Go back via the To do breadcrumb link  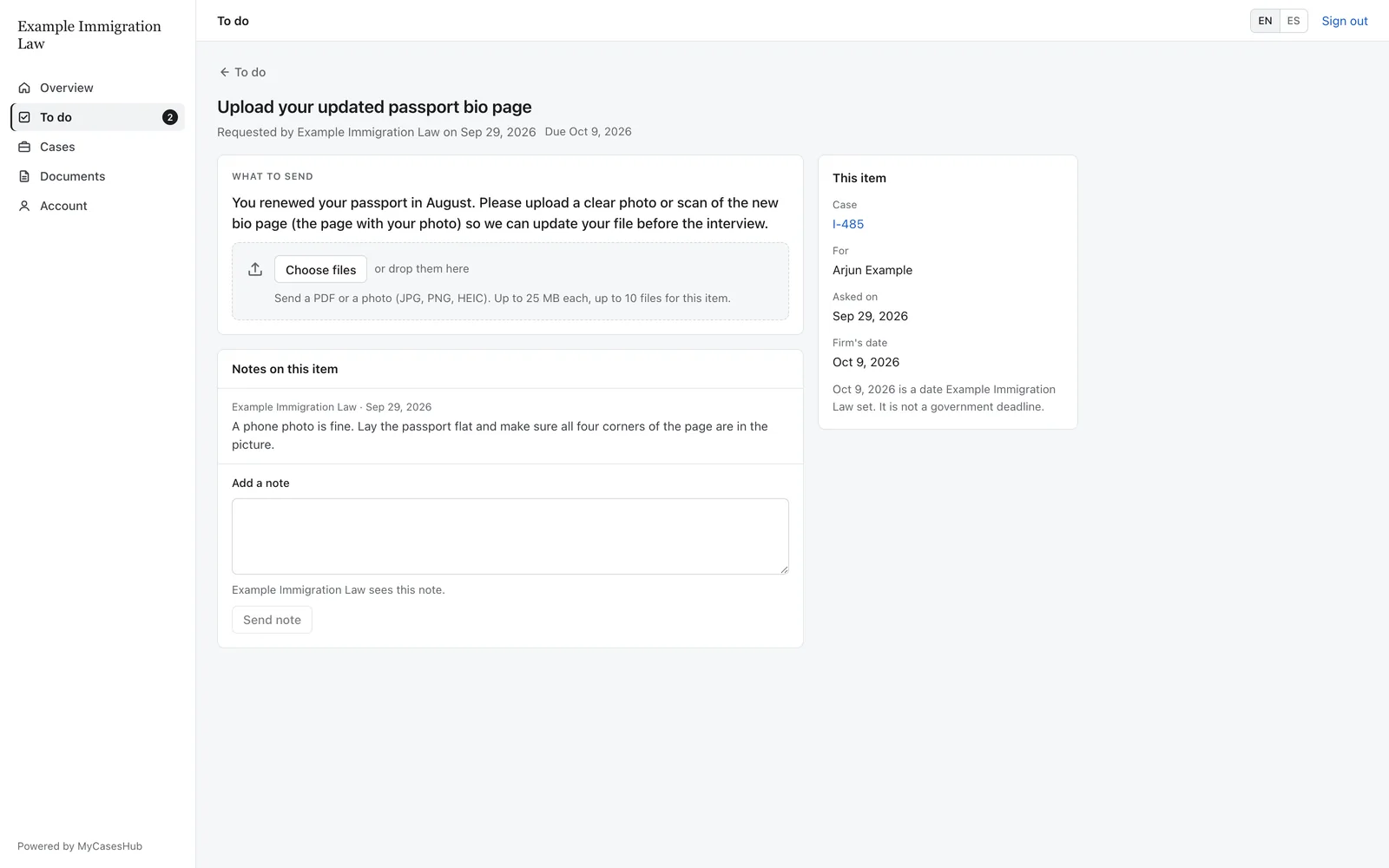[x=242, y=72]
